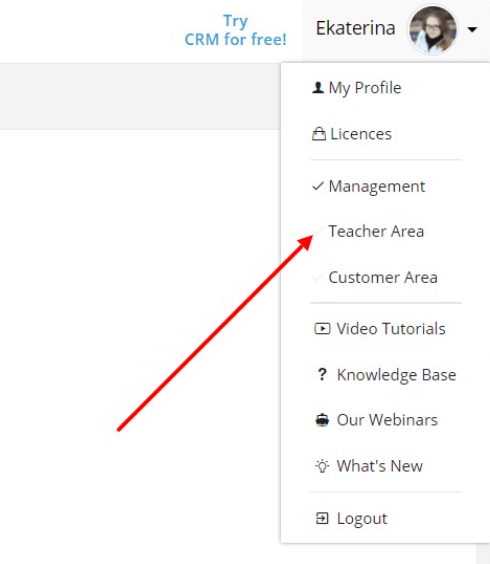Click Logout text to sign out
Image resolution: width=490 pixels, height=564 pixels.
[x=362, y=519]
